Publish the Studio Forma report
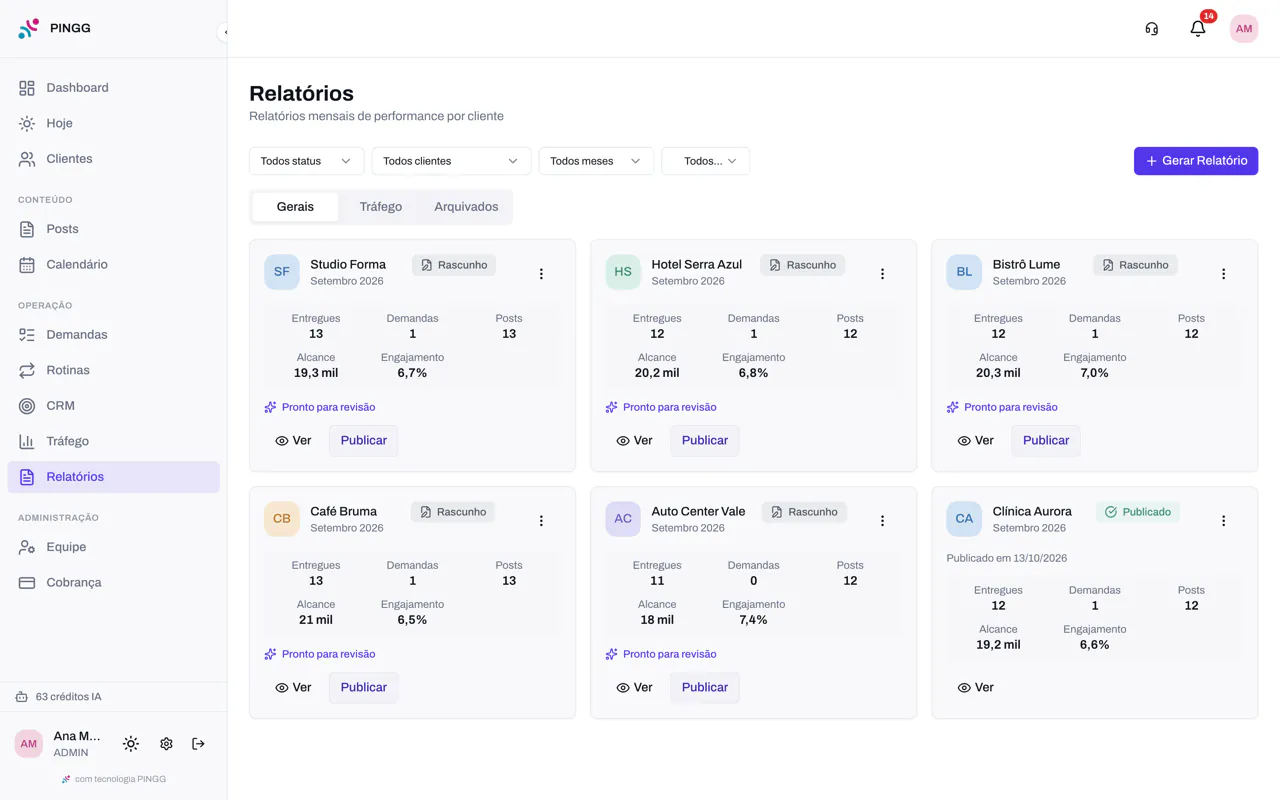The width and height of the screenshot is (1280, 800). click(364, 441)
